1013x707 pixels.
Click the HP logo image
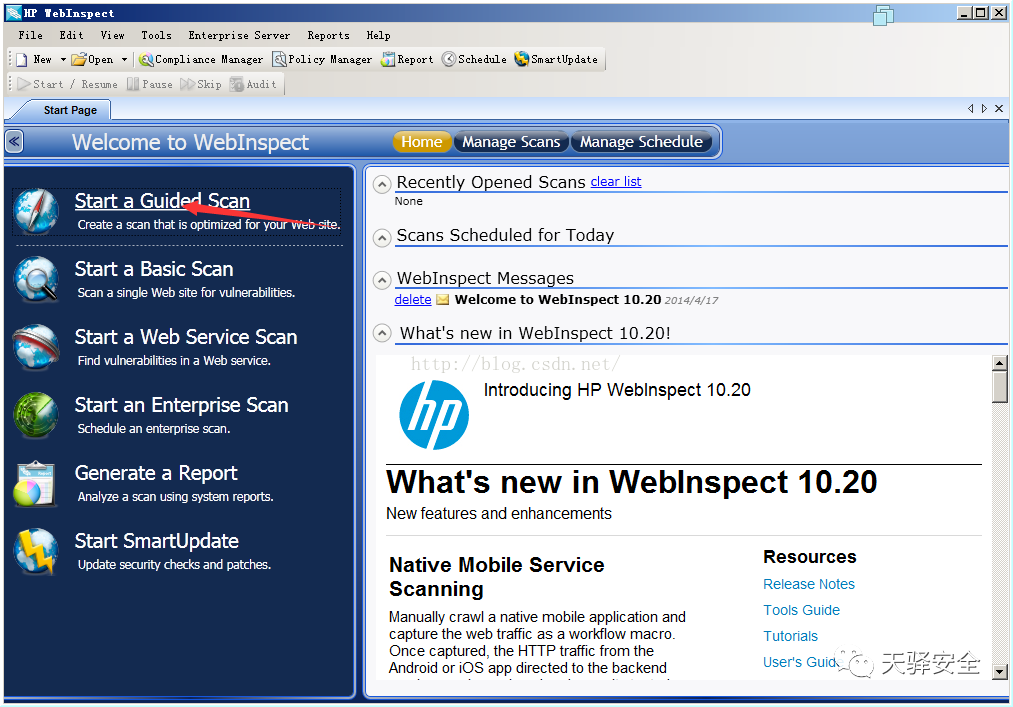pyautogui.click(x=434, y=415)
